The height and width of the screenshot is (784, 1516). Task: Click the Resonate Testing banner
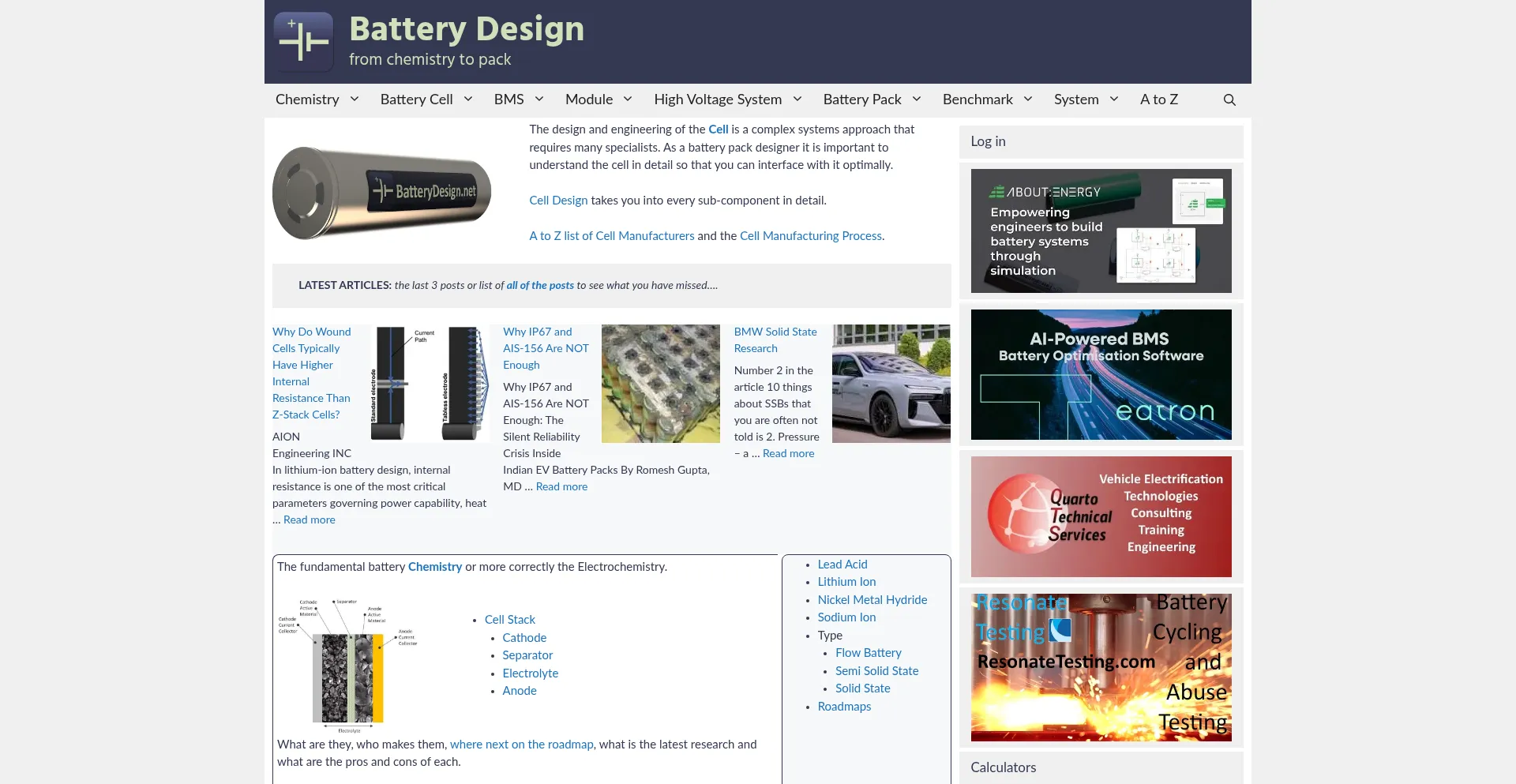coord(1101,667)
